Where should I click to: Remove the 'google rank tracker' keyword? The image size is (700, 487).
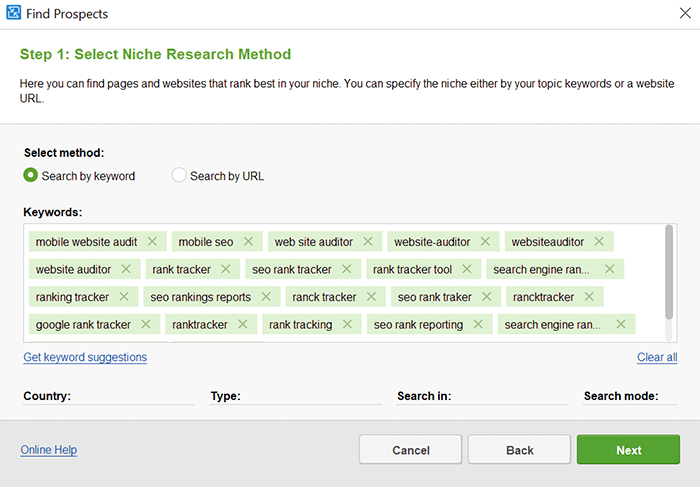pos(146,324)
